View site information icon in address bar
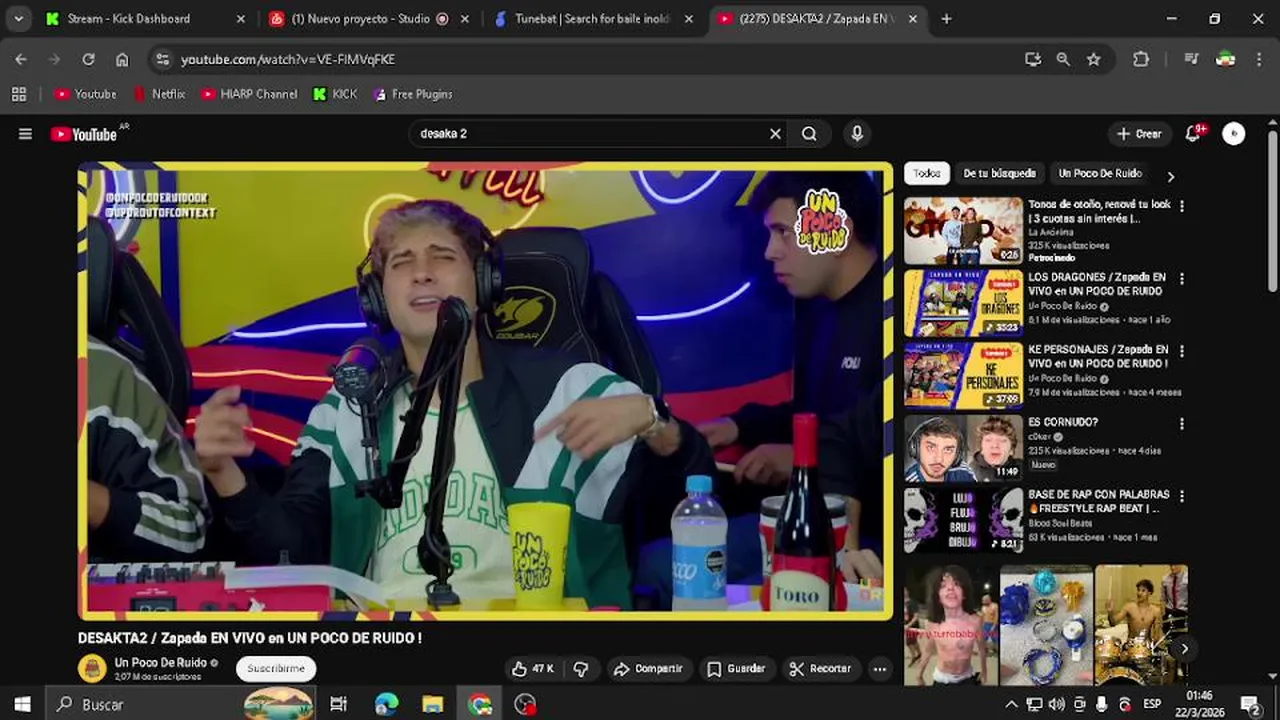1280x720 pixels. click(x=163, y=60)
